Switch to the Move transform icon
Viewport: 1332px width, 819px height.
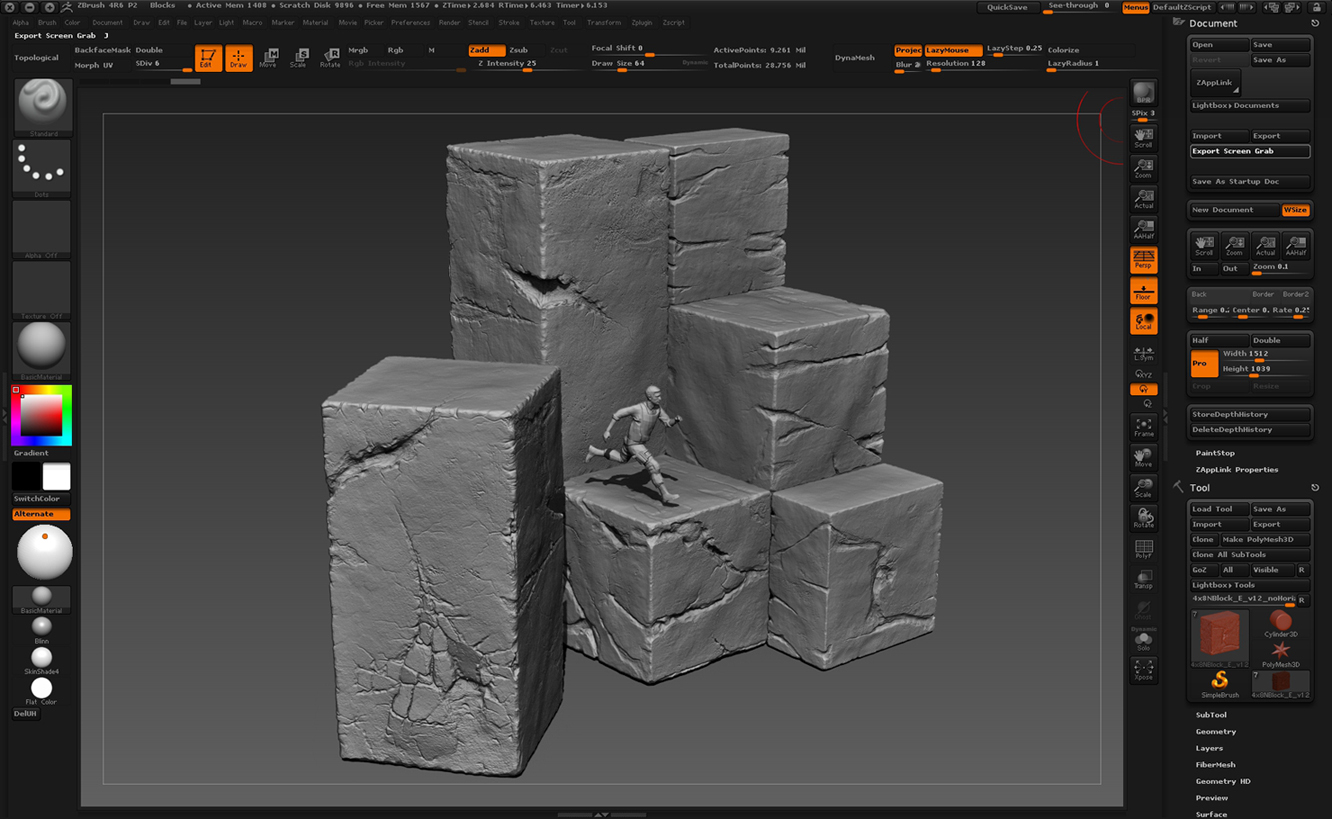coord(268,58)
